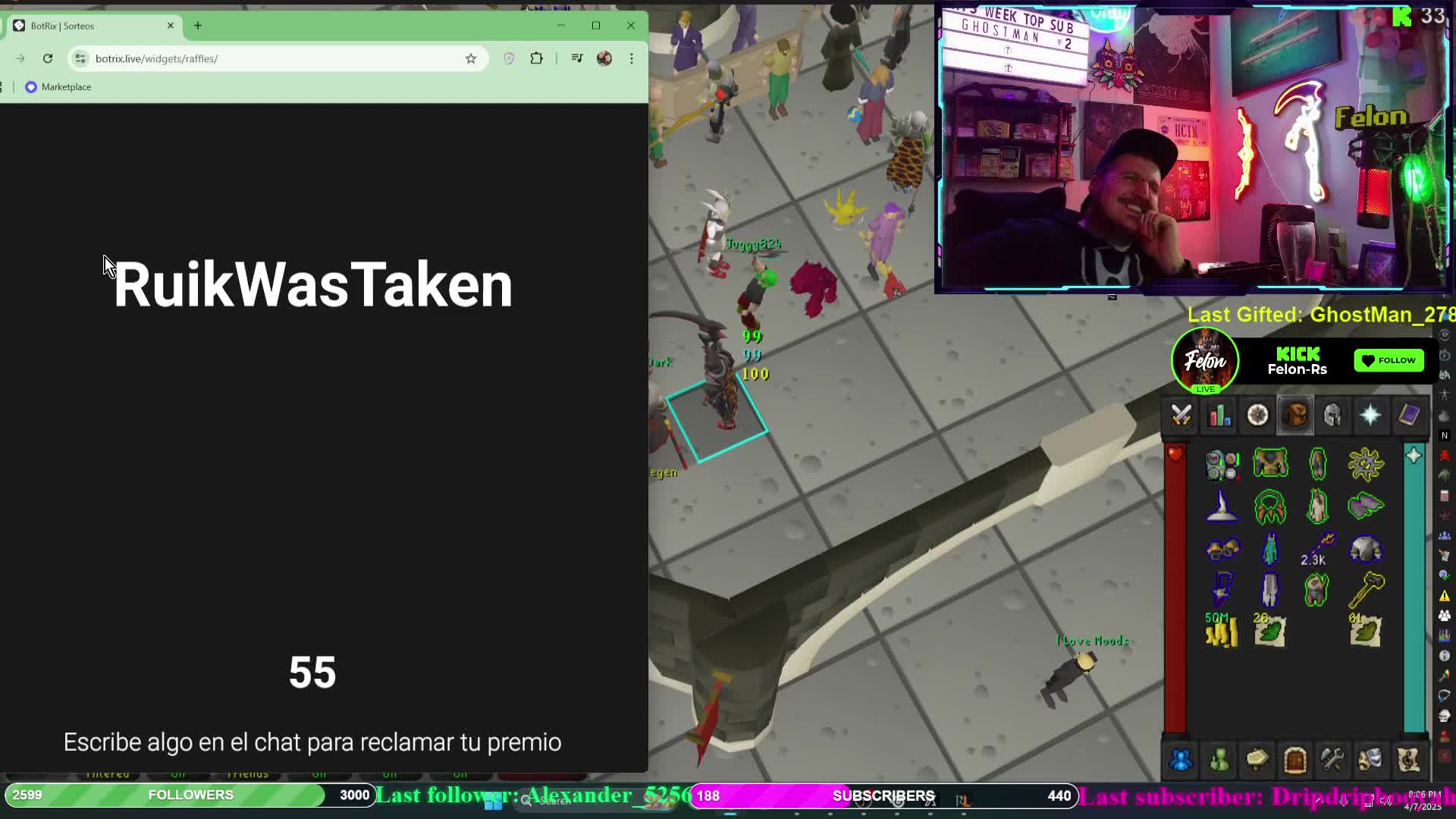Click the red heart hitpoints icon
Image resolution: width=1456 pixels, height=819 pixels.
[x=1175, y=454]
